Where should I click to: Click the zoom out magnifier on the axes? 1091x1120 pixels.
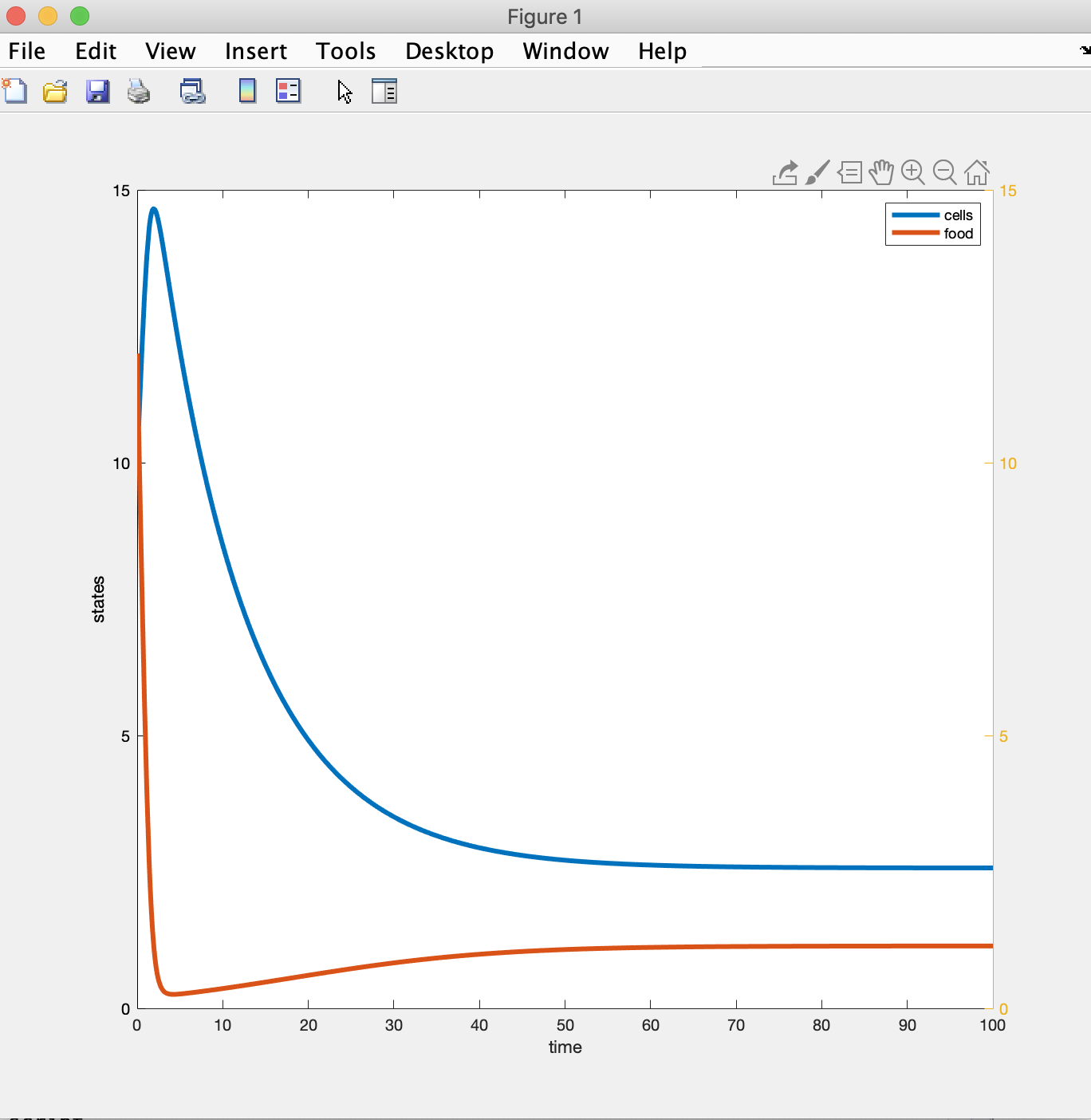click(x=945, y=172)
